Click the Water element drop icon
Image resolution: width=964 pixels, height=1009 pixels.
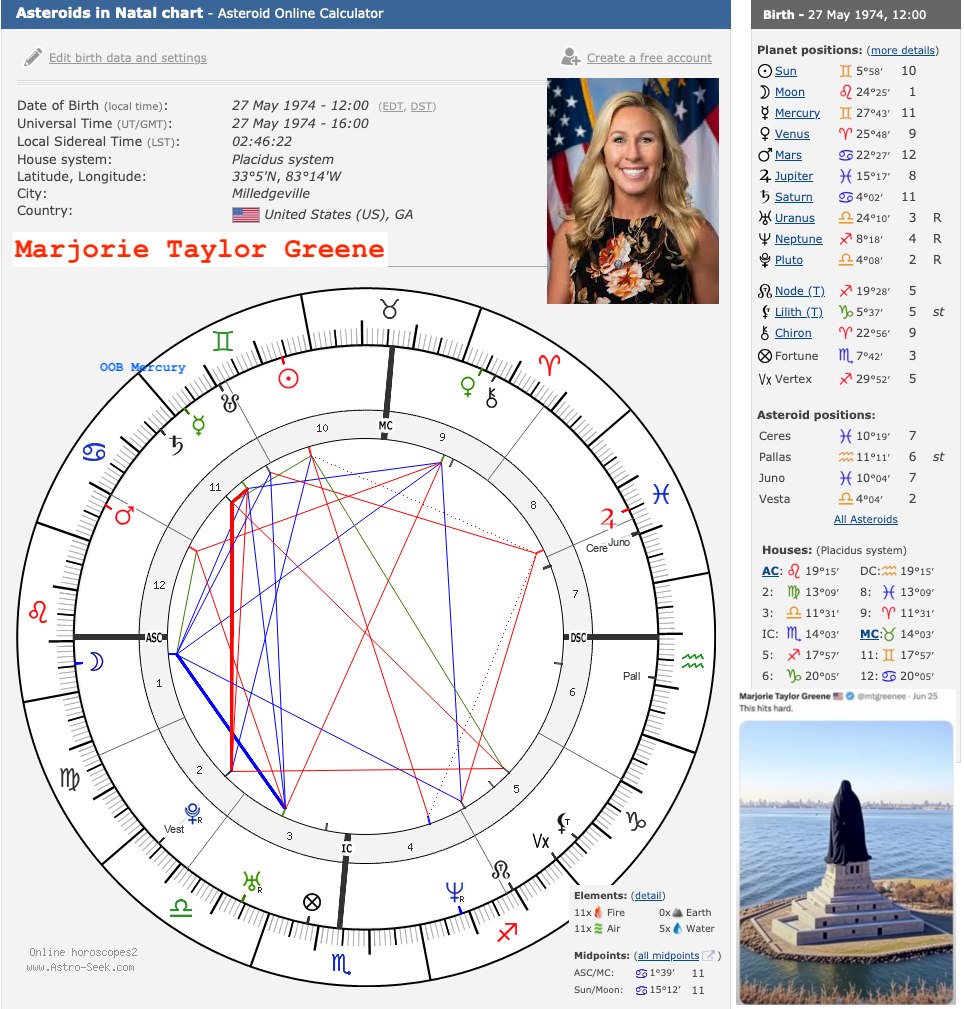pyautogui.click(x=677, y=929)
